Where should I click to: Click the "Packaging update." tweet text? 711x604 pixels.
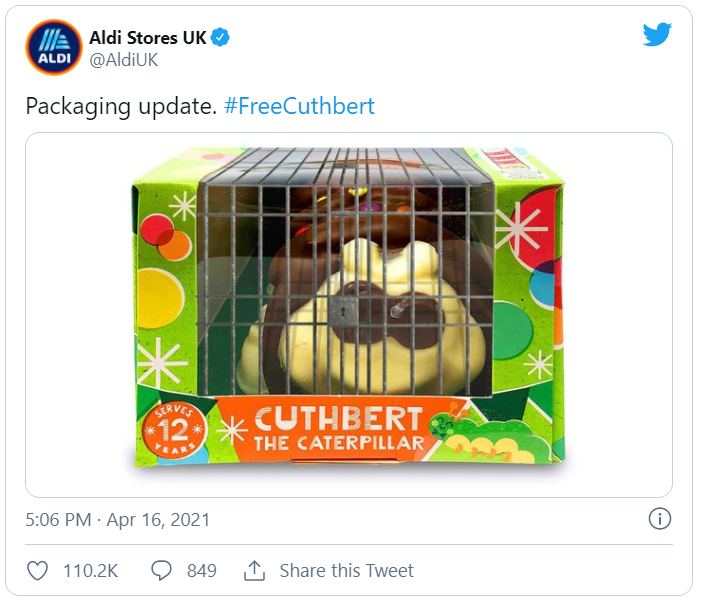120,106
